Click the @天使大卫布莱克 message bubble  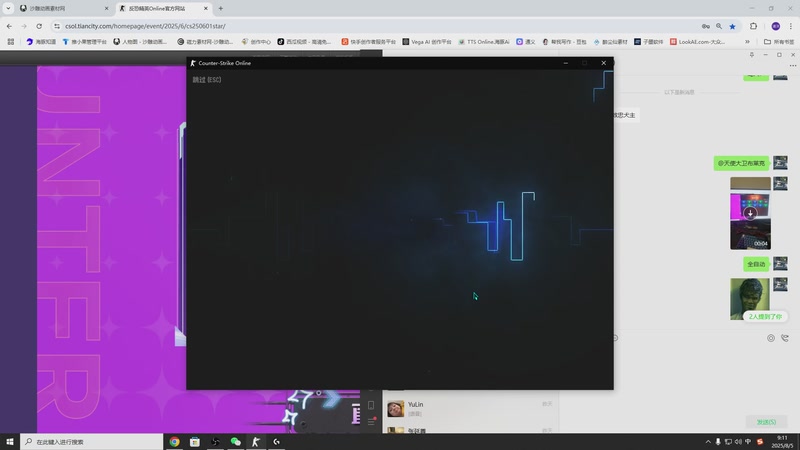tap(741, 163)
